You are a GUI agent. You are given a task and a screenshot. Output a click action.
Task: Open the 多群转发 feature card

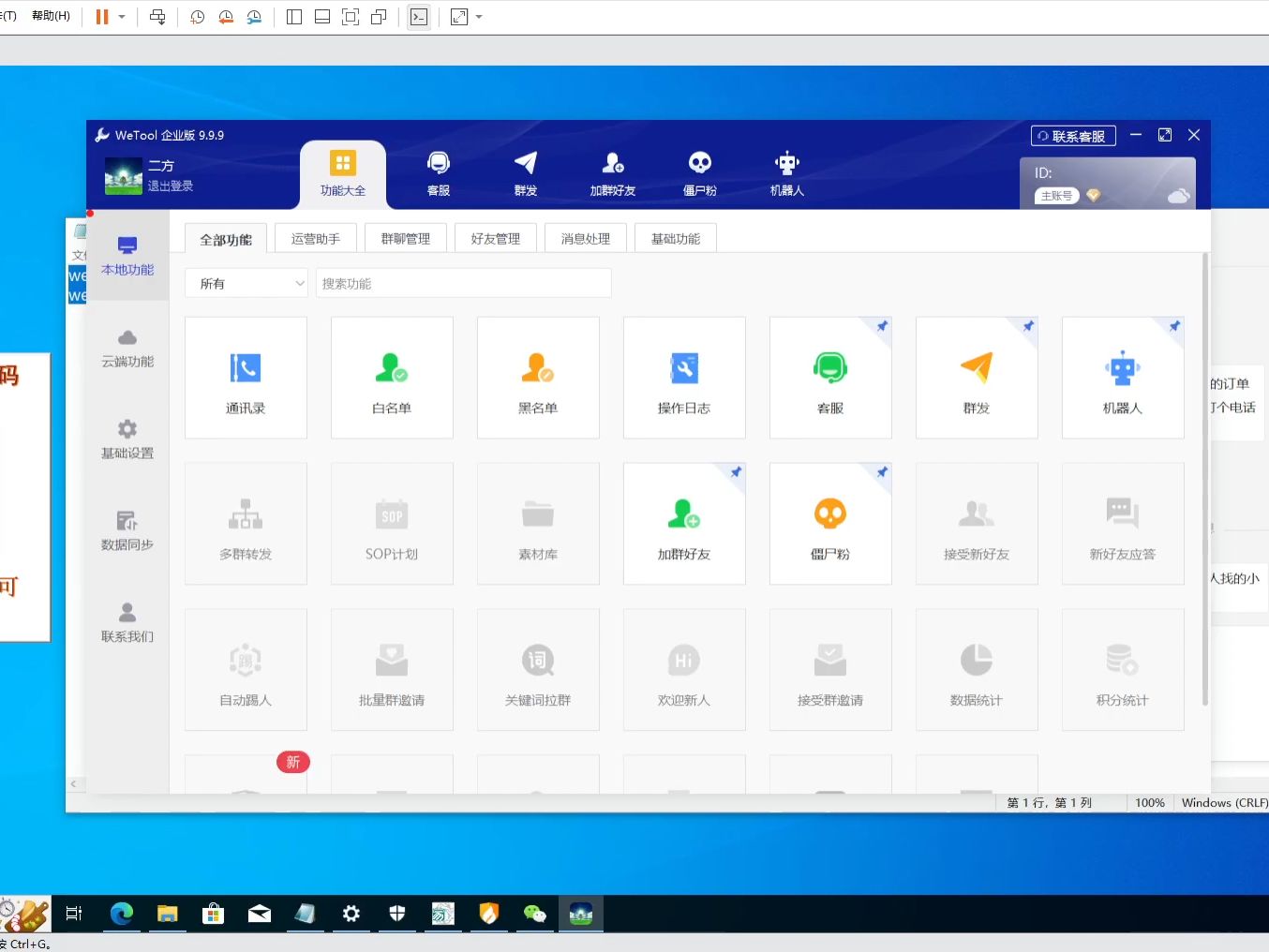coord(246,524)
